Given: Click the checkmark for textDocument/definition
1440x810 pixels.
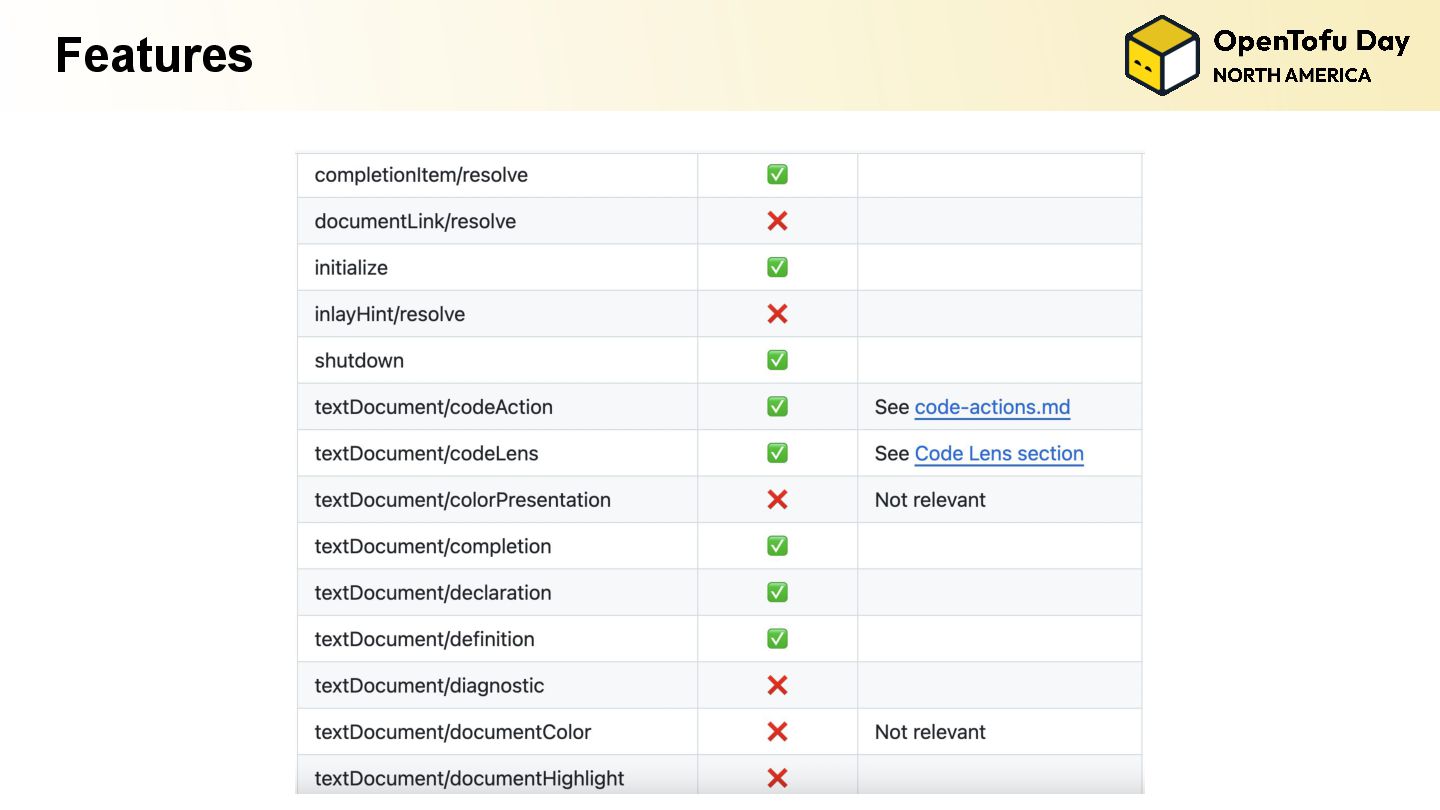Looking at the screenshot, I should pos(777,639).
